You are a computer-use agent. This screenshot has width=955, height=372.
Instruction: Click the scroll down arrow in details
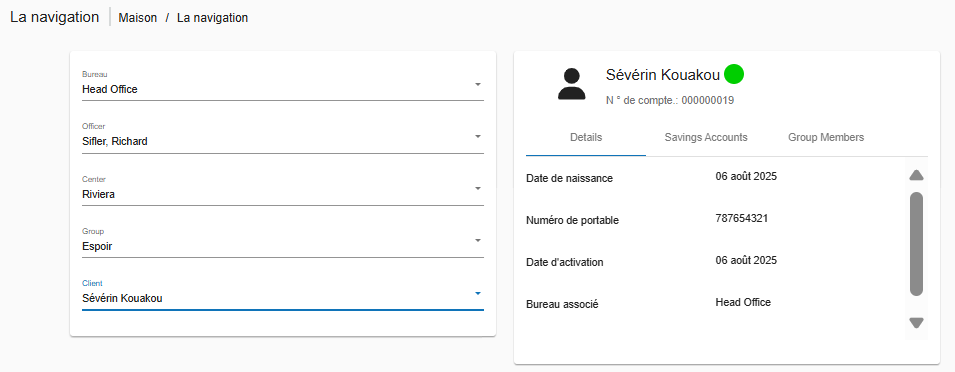(916, 323)
